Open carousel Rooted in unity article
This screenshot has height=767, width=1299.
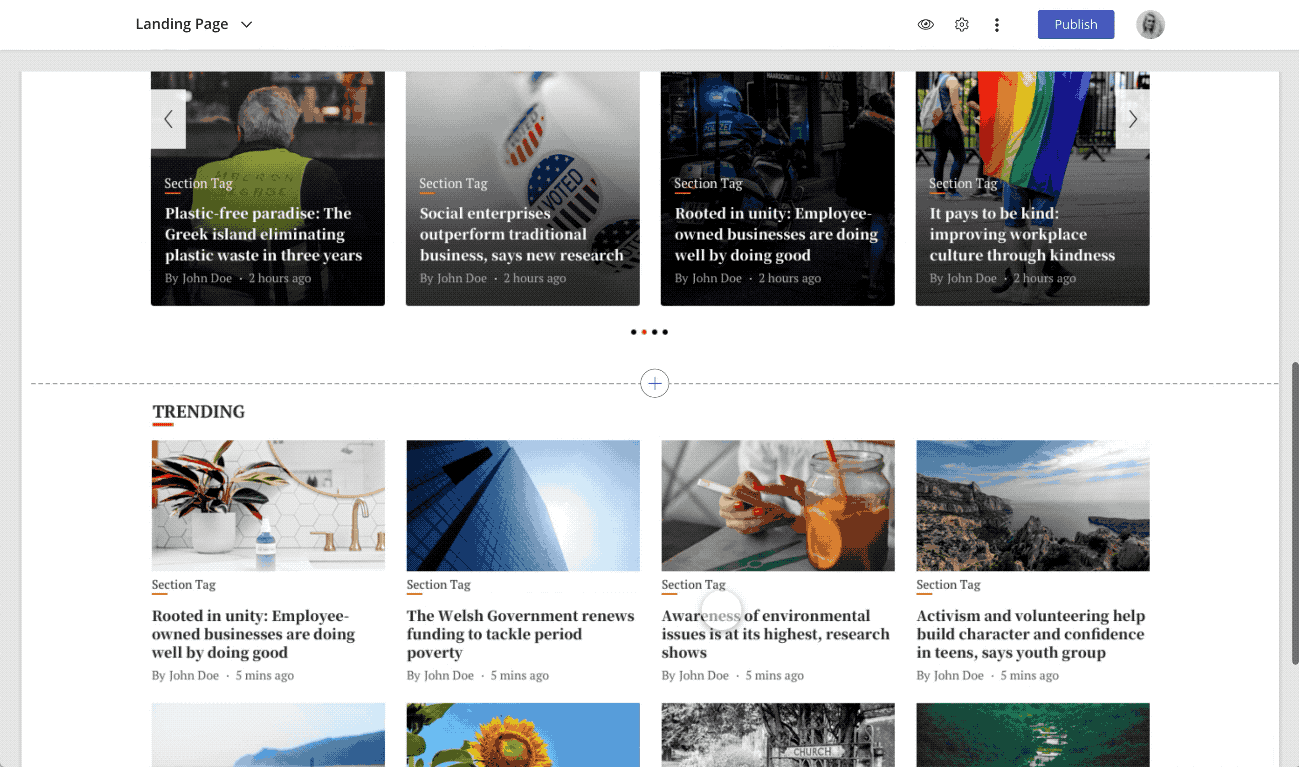pyautogui.click(x=776, y=234)
